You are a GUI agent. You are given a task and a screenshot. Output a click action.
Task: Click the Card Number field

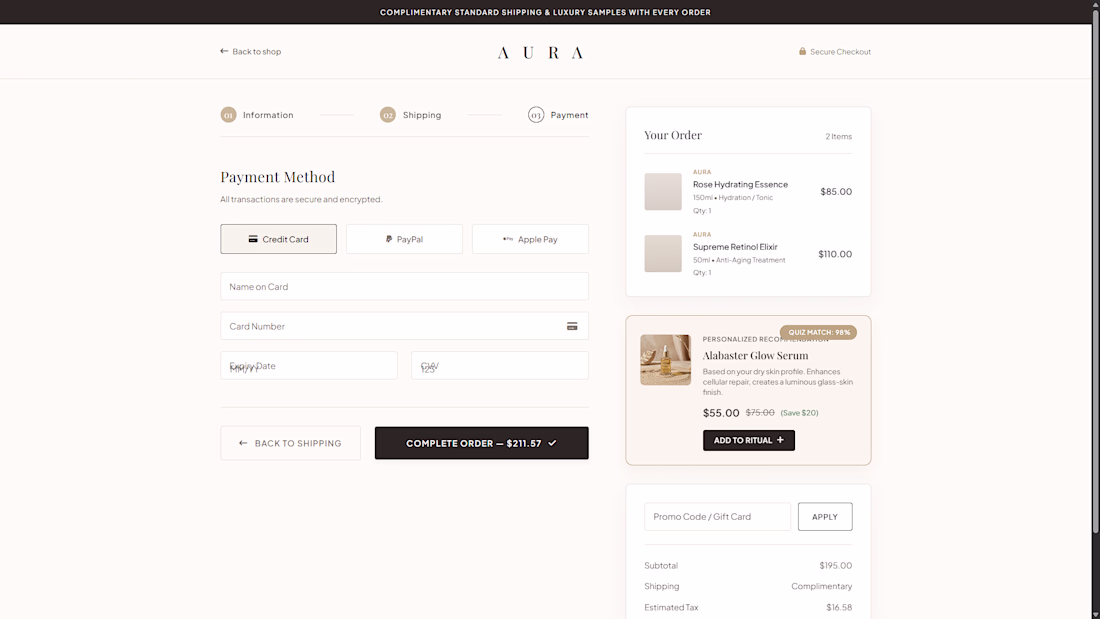pyautogui.click(x=404, y=326)
